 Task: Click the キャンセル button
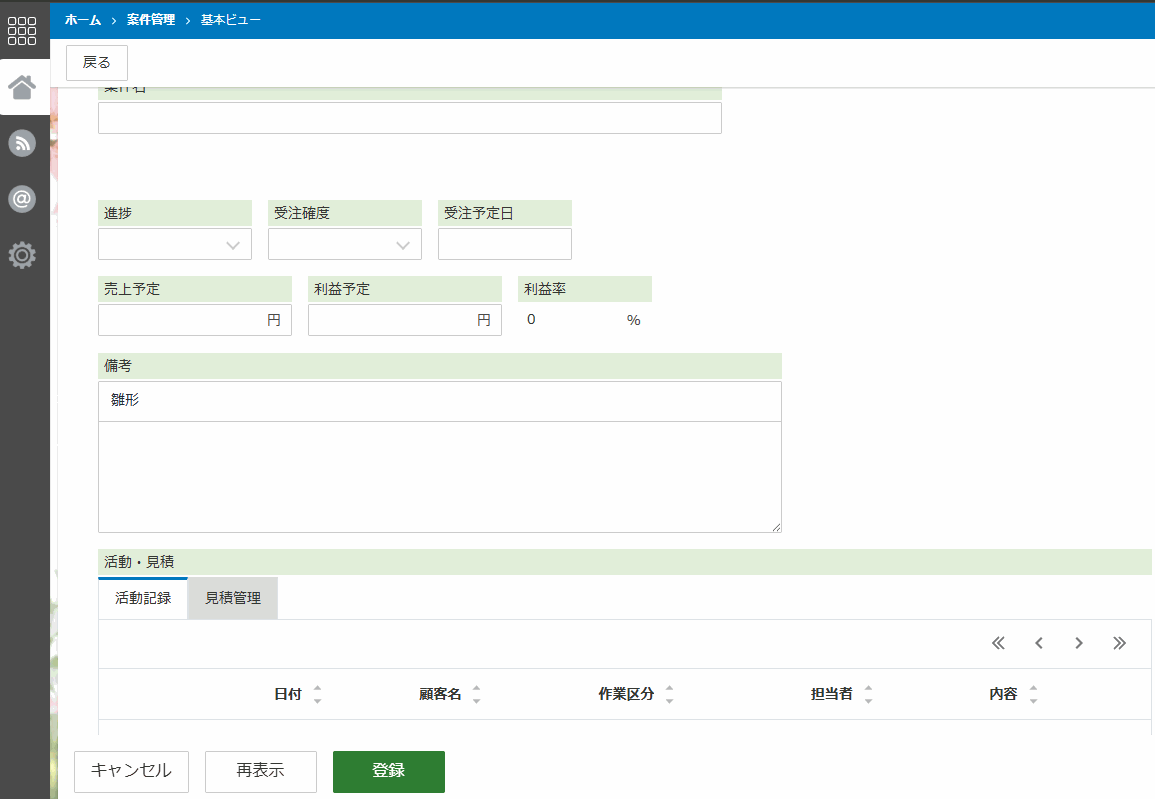131,771
